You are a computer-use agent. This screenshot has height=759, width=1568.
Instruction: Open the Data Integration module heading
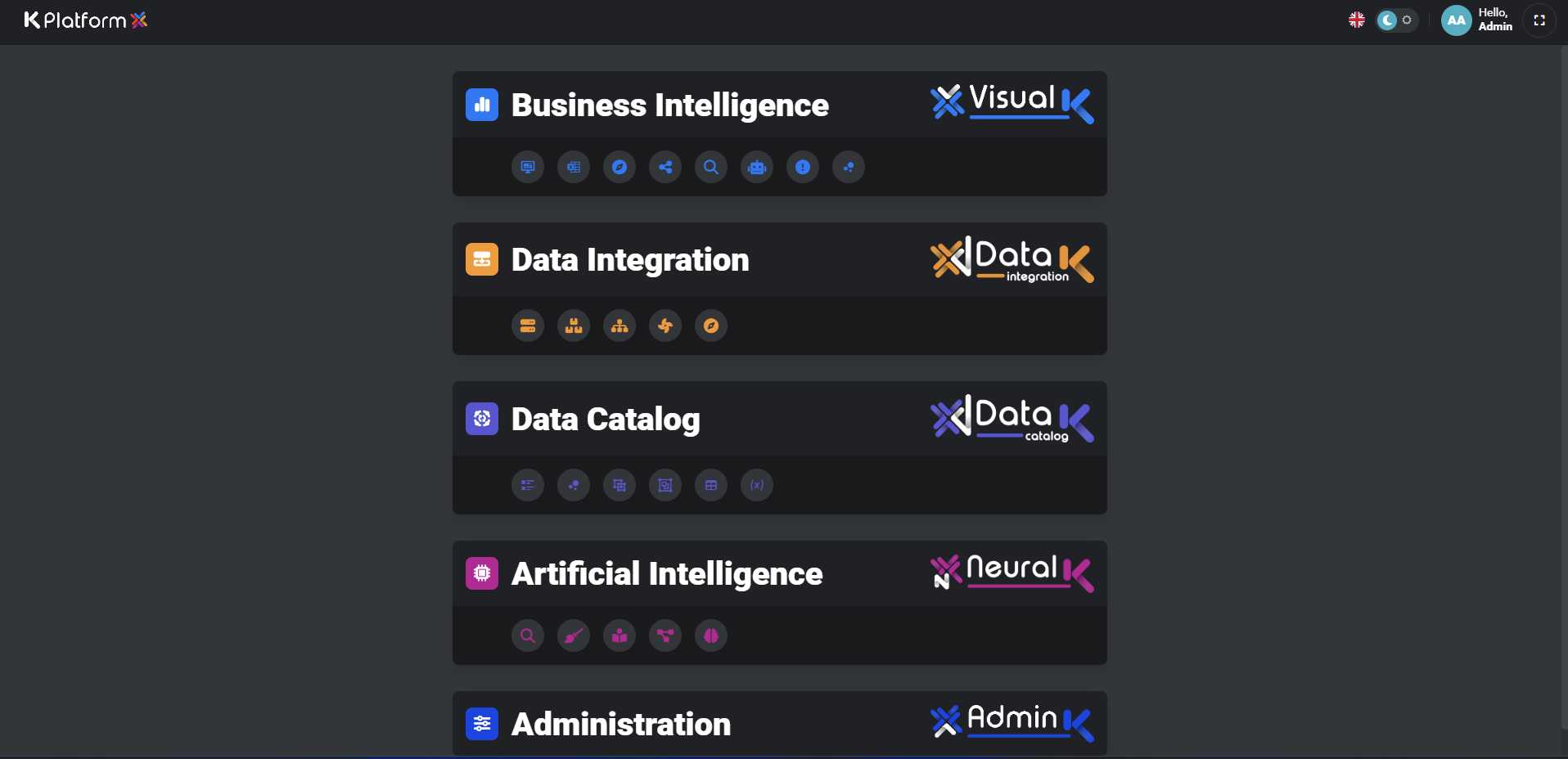630,260
